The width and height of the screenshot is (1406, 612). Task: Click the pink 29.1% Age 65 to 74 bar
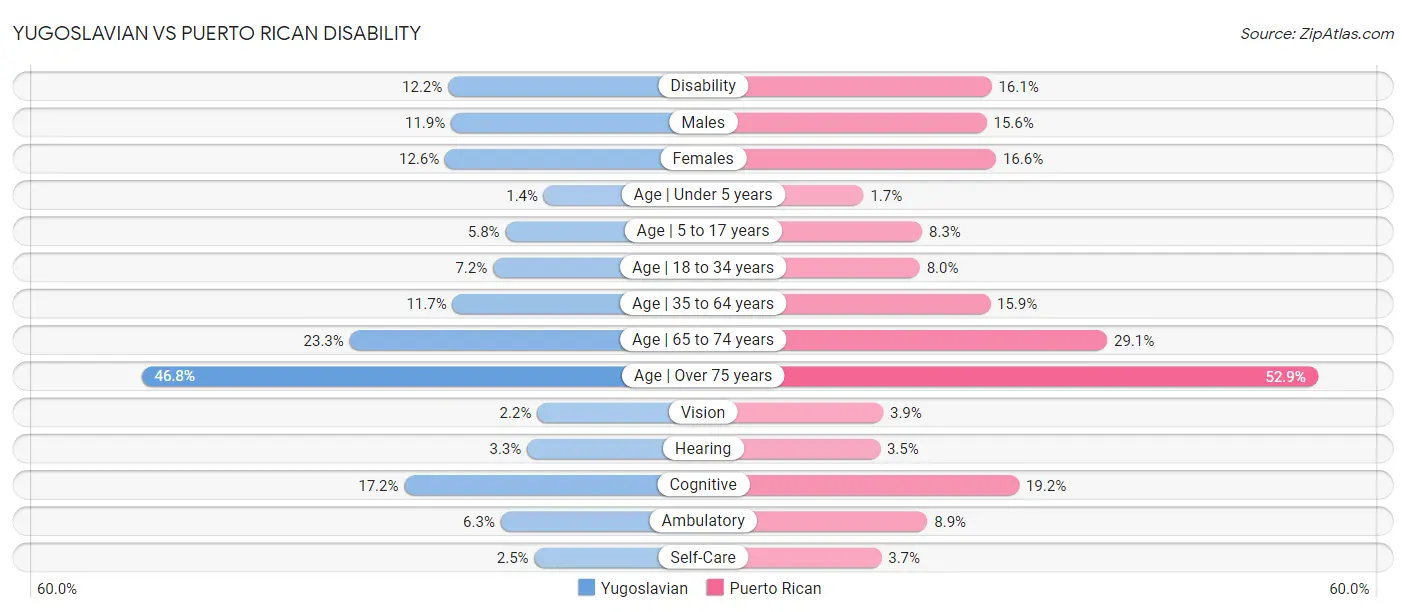(945, 340)
